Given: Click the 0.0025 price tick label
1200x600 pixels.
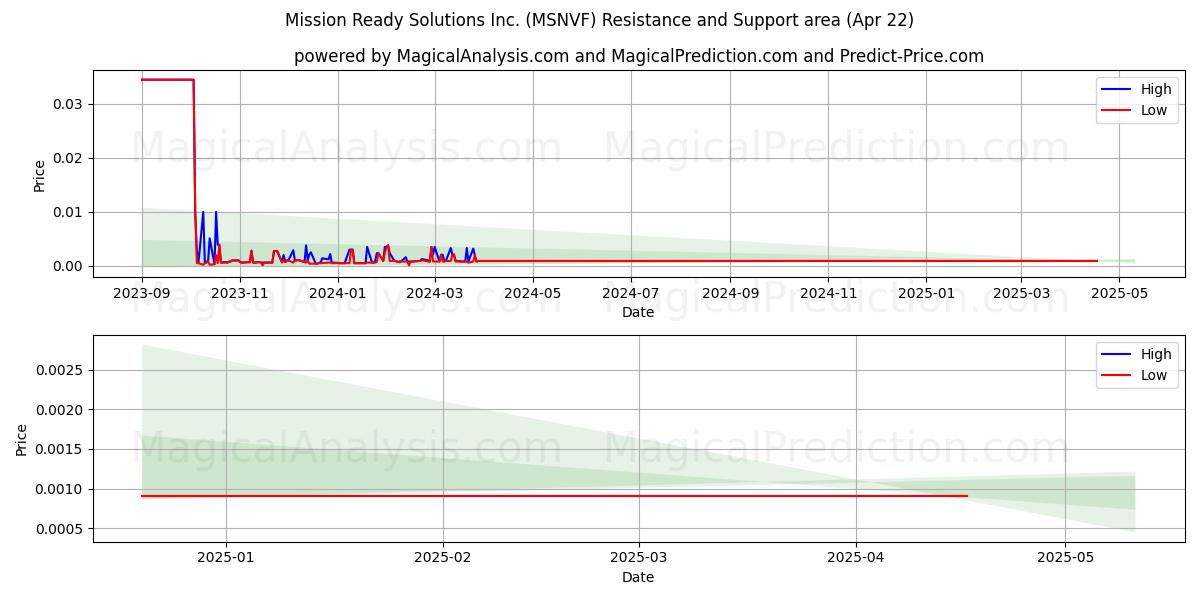Looking at the screenshot, I should [x=61, y=370].
